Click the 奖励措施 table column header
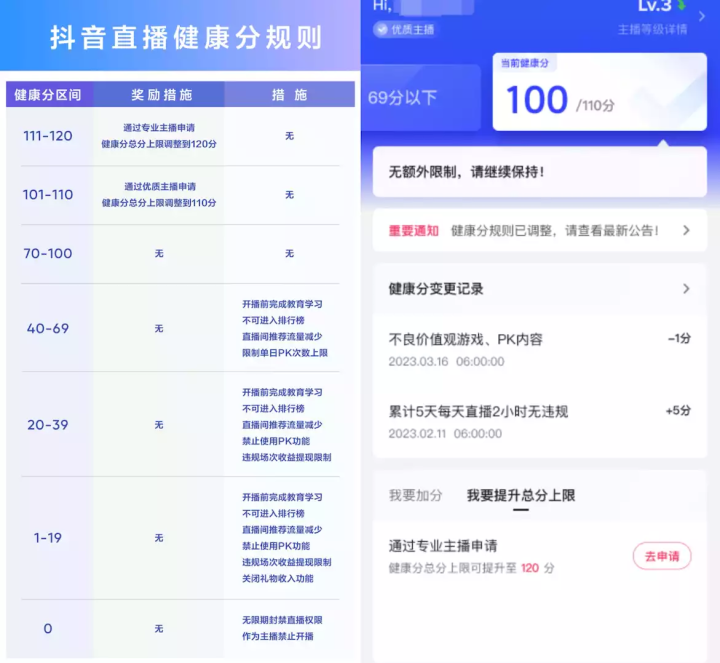This screenshot has width=720, height=663. point(161,95)
